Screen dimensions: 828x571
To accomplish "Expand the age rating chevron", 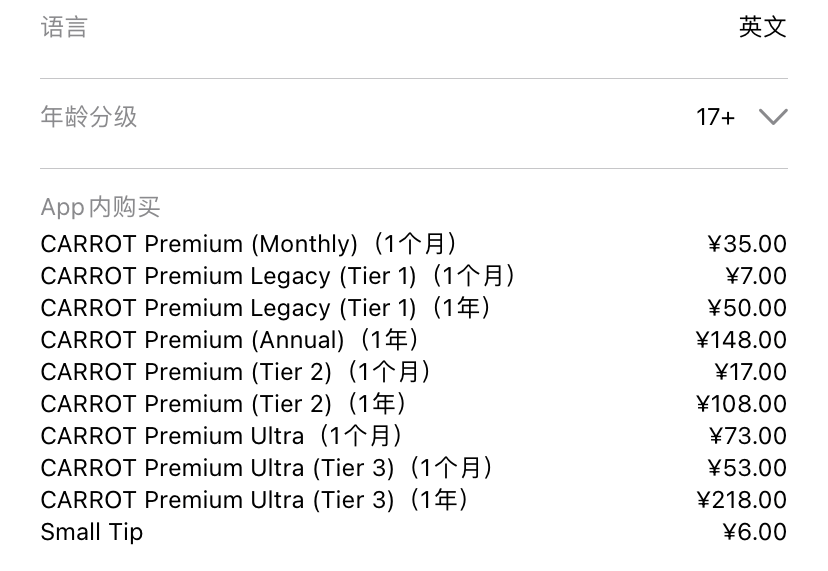I will point(773,117).
